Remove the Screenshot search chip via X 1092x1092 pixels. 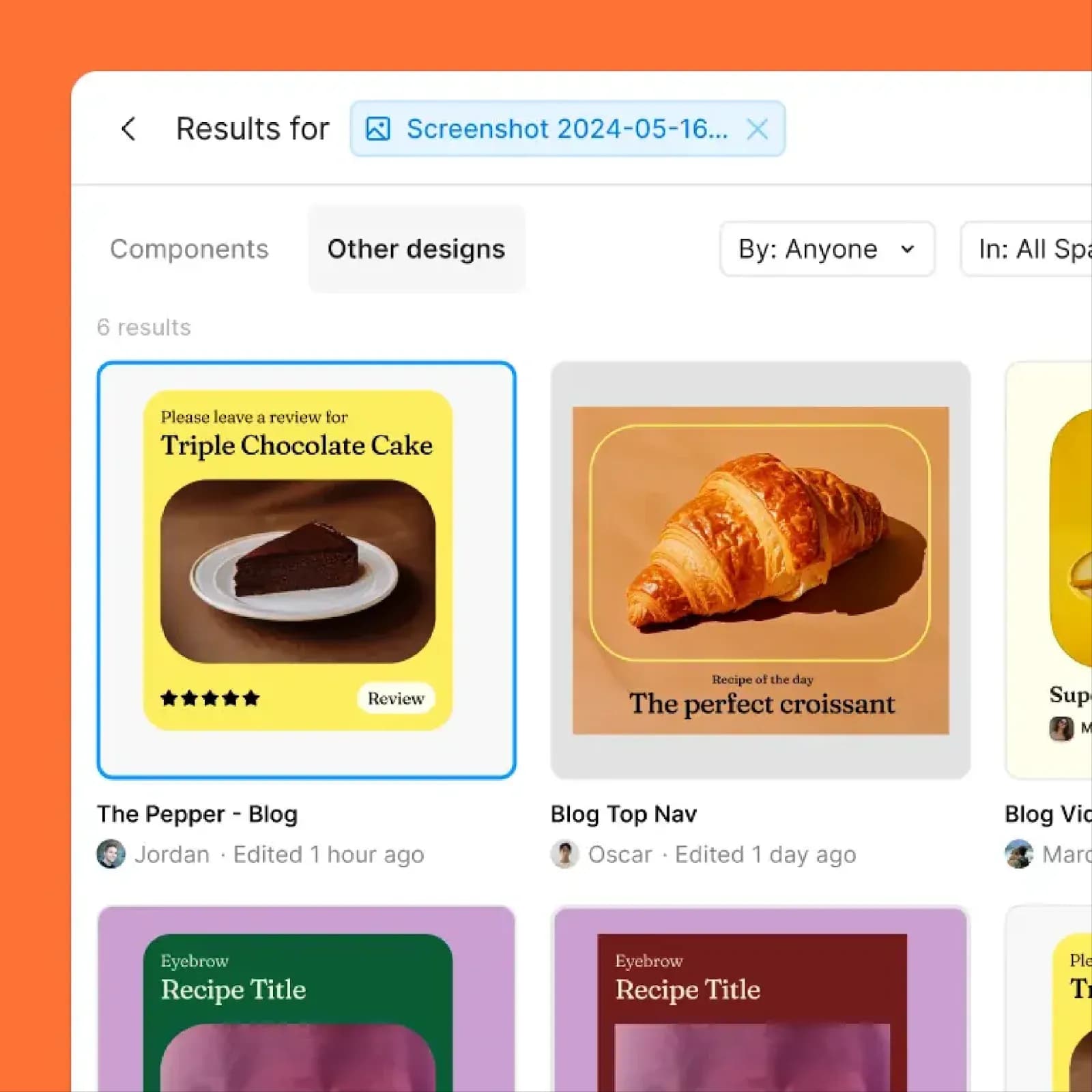point(757,128)
